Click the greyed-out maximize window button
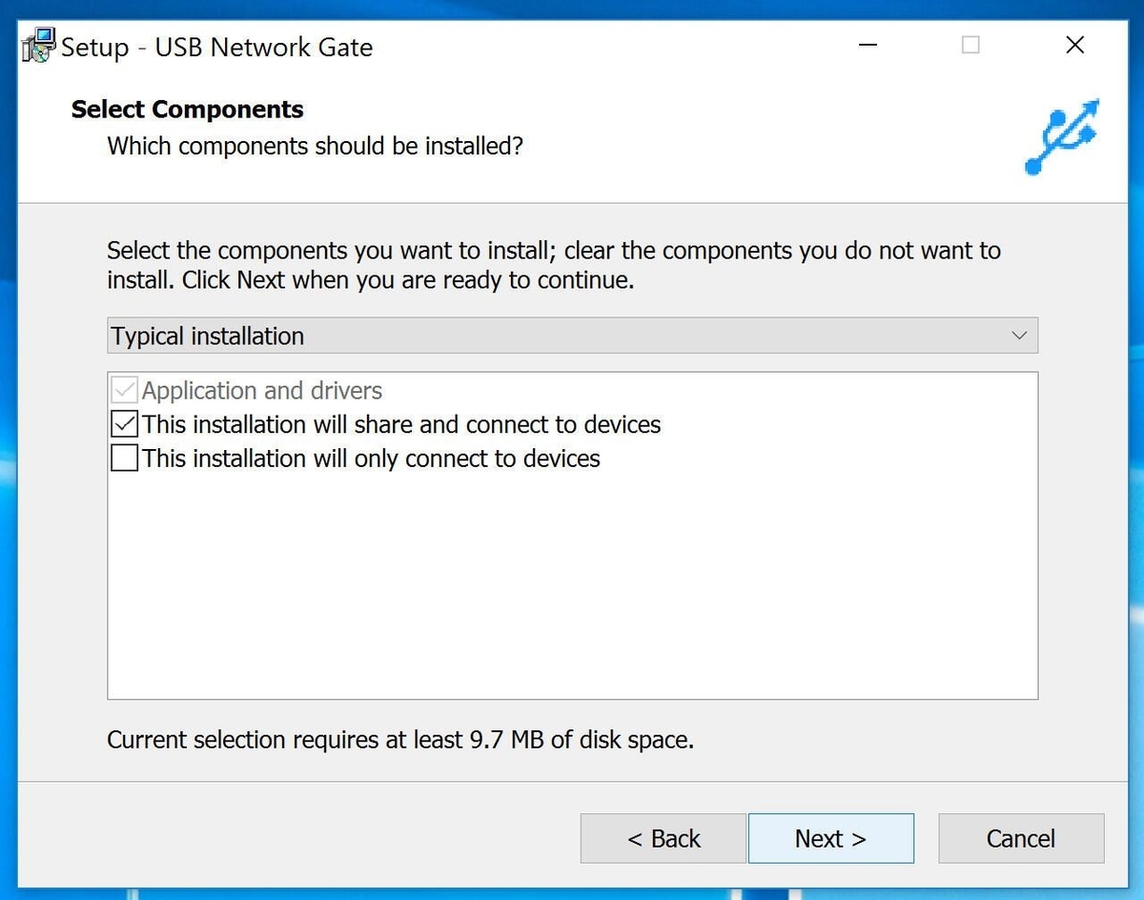 tap(970, 45)
